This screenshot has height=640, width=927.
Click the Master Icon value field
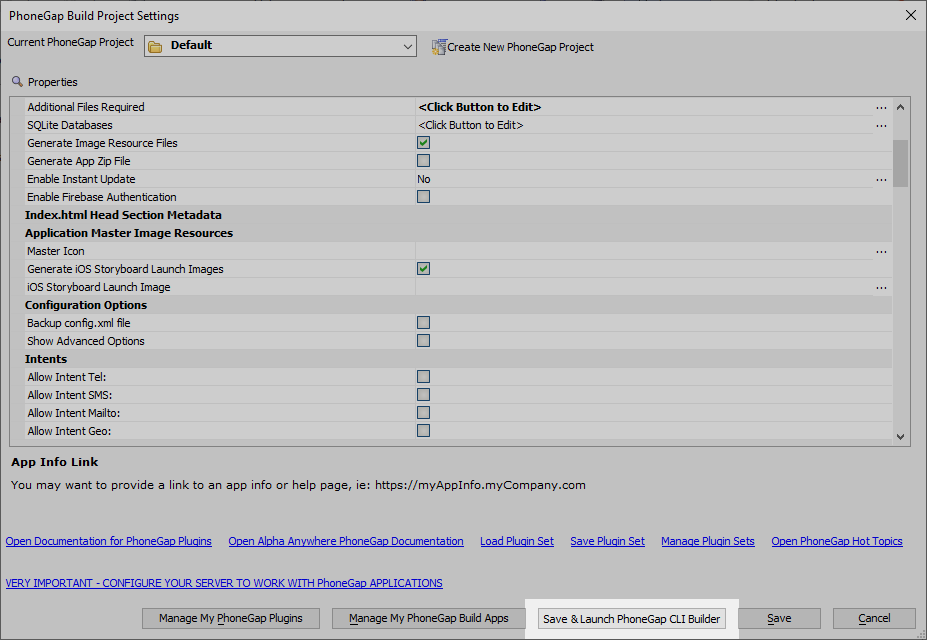(x=644, y=251)
